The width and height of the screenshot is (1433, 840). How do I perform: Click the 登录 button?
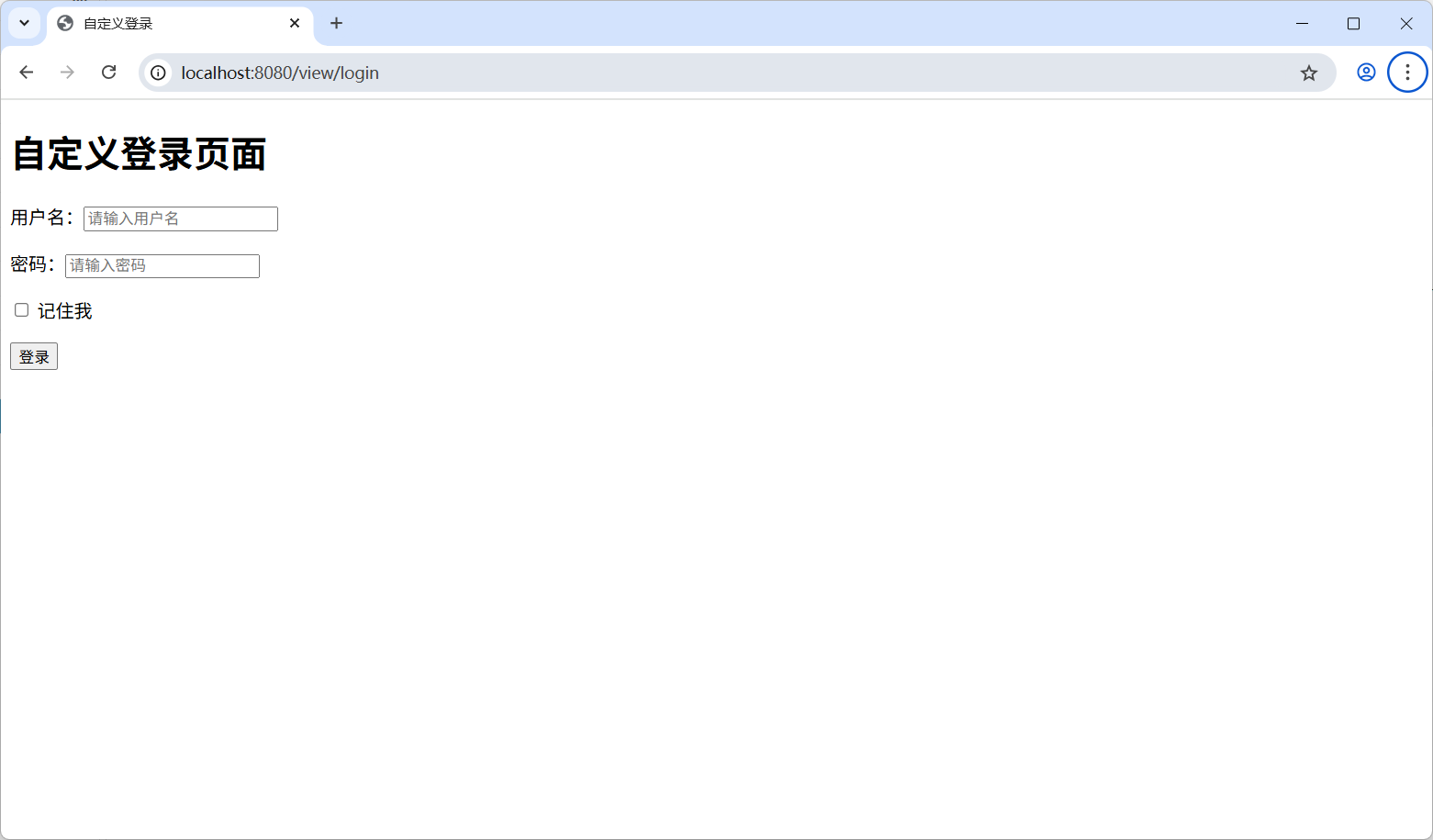pyautogui.click(x=34, y=356)
